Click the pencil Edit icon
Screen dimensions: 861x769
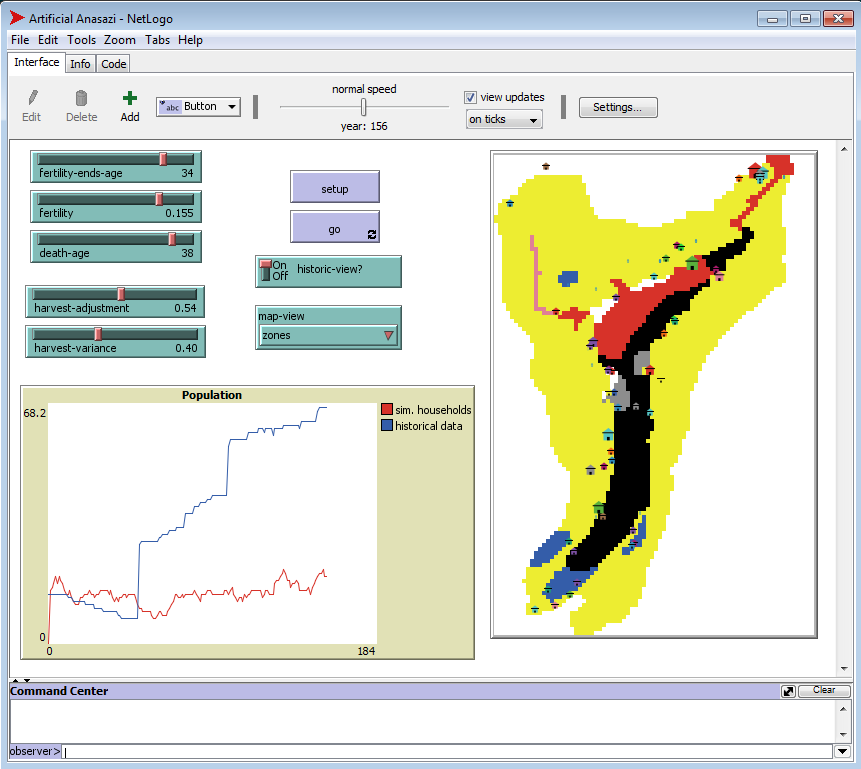point(32,98)
